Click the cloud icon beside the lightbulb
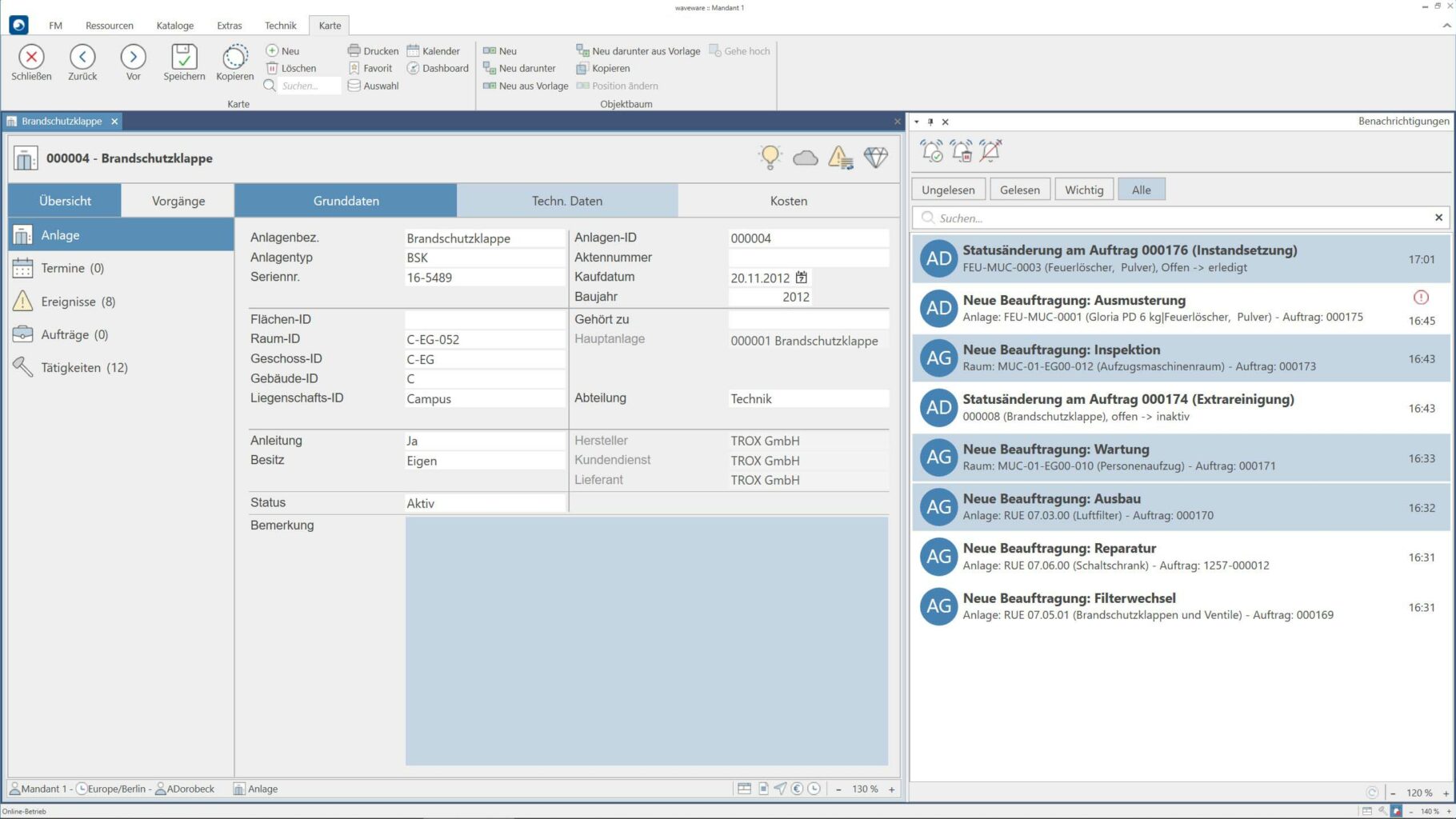 pos(805,158)
